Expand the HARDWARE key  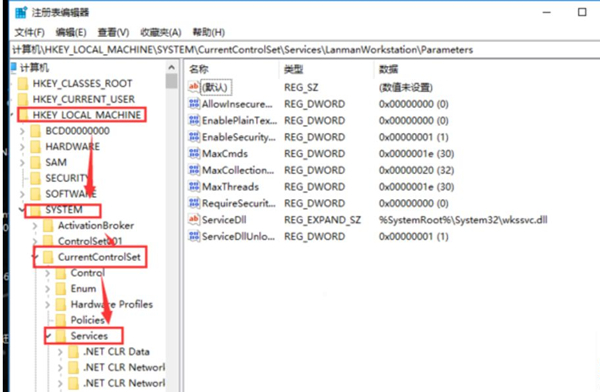22,147
